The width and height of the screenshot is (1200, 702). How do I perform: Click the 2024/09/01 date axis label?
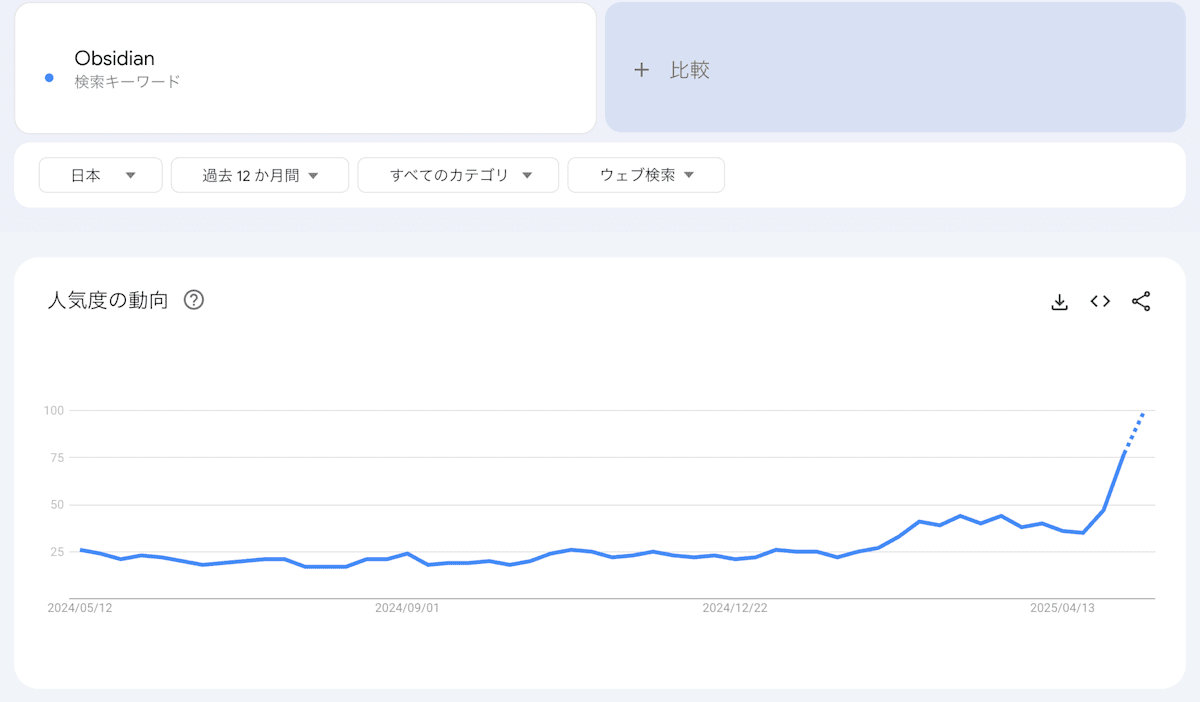[407, 607]
